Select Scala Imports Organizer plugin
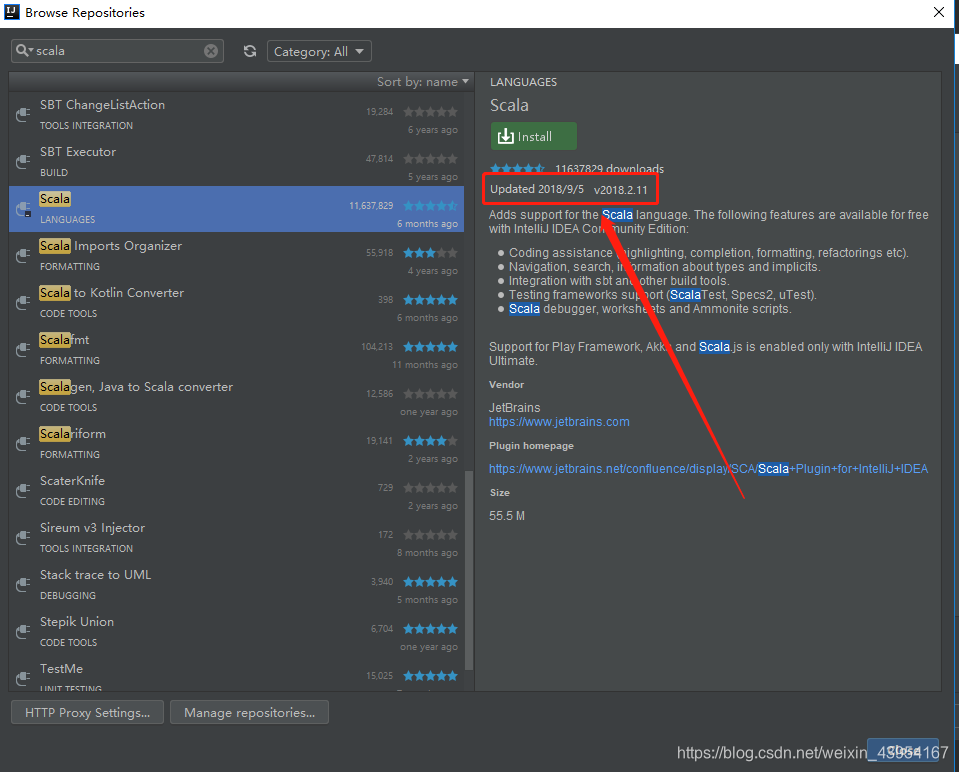The image size is (959, 772). pyautogui.click(x=237, y=256)
